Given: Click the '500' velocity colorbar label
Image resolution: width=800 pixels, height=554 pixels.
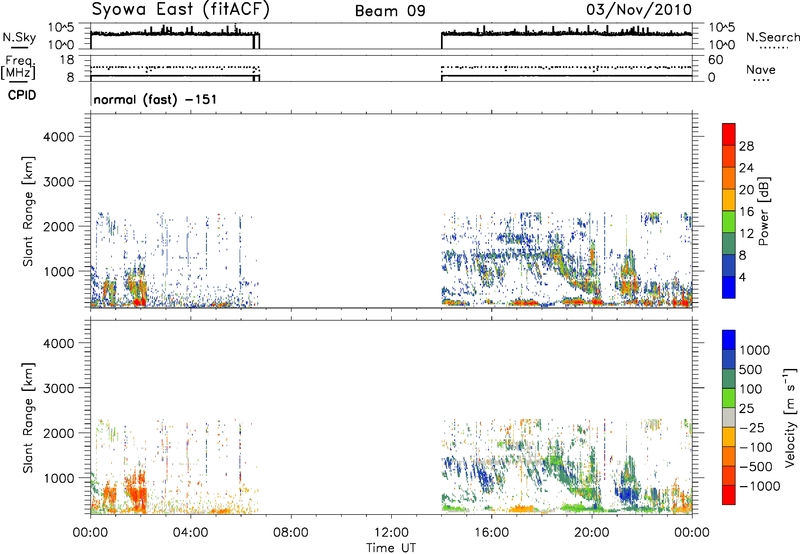Looking at the screenshot, I should (x=751, y=370).
